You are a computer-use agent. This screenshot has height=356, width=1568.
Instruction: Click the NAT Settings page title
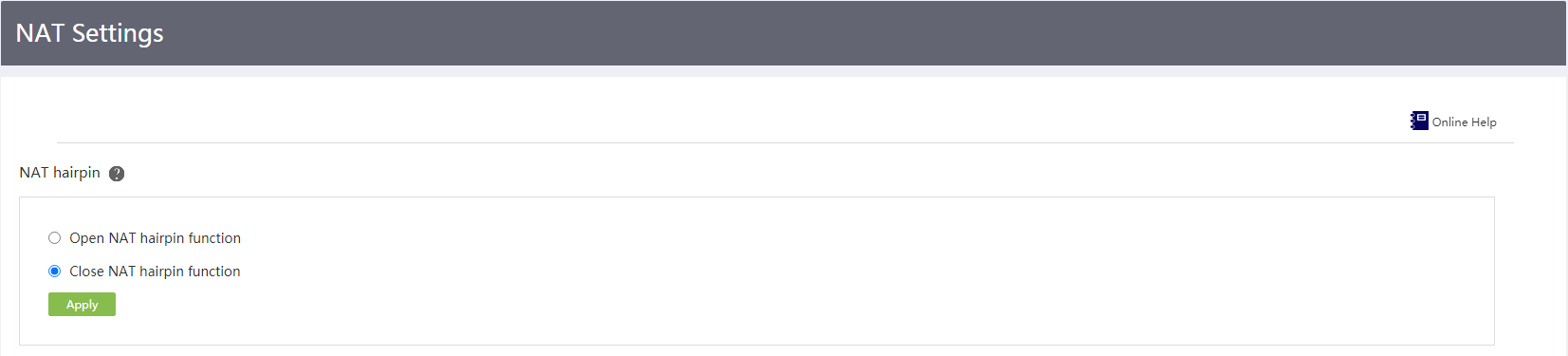tap(89, 33)
